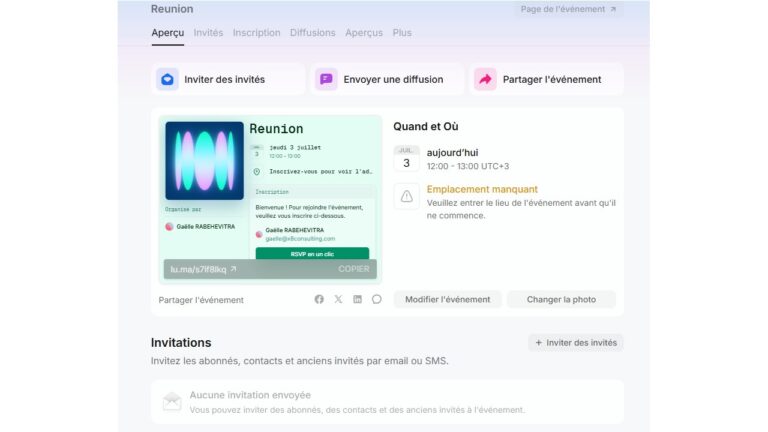Click the warning triangle location icon

pos(407,196)
